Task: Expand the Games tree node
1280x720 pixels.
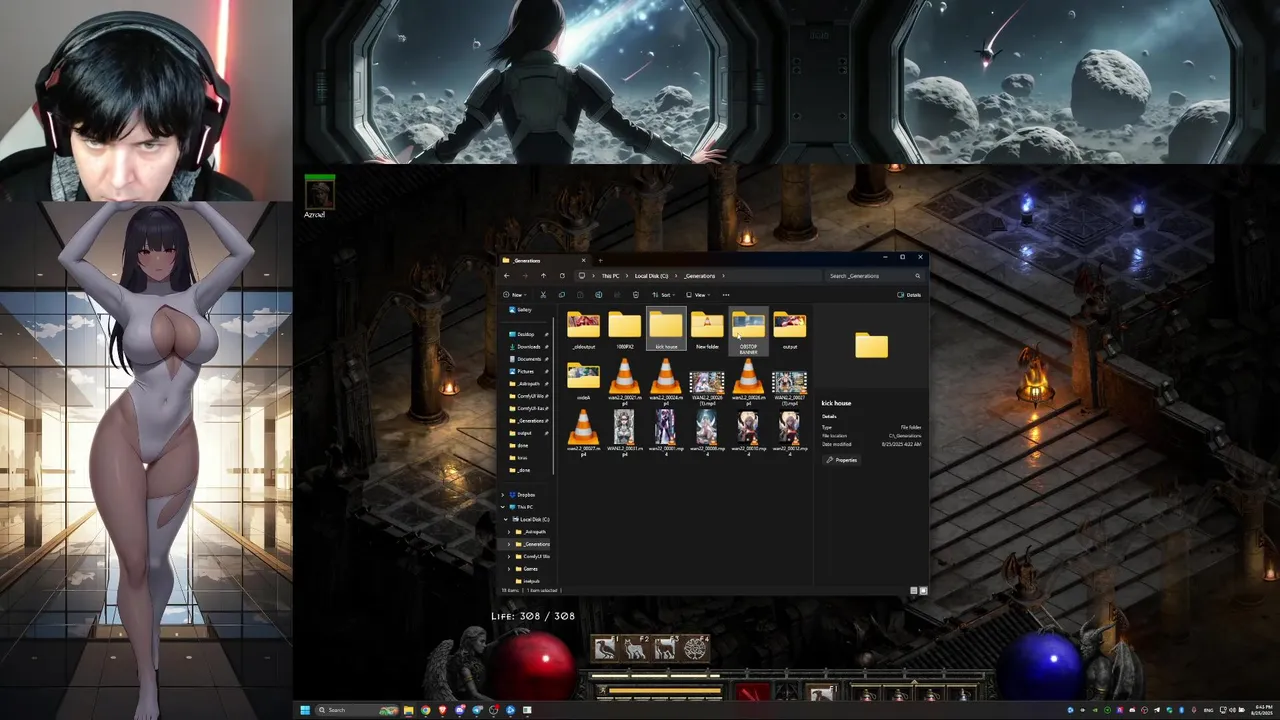Action: [510, 569]
